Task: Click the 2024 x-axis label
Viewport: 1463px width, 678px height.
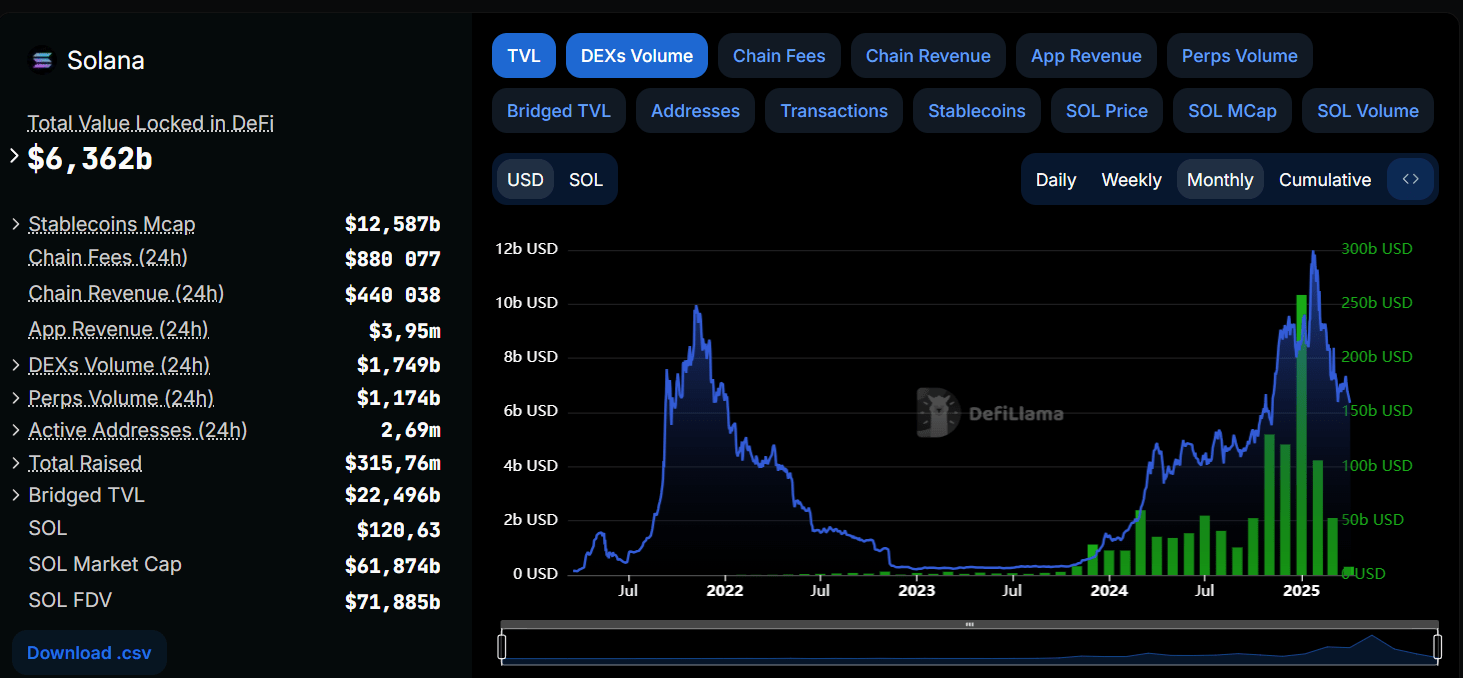Action: (1109, 591)
